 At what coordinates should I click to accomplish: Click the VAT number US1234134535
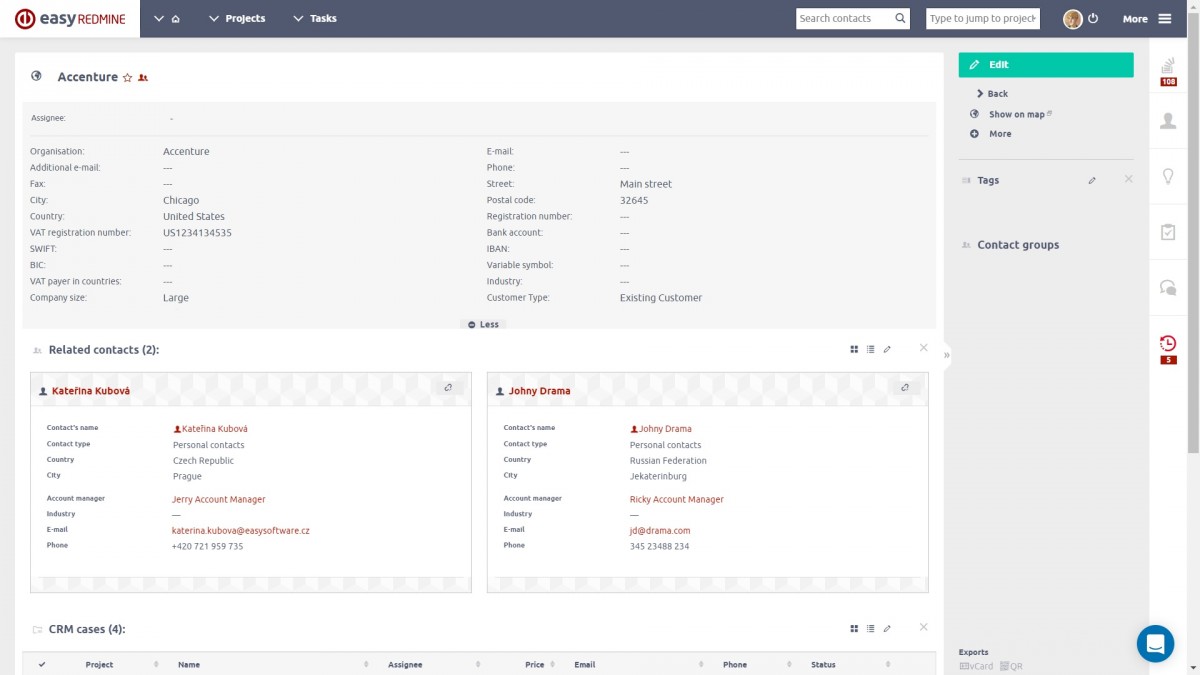click(198, 233)
